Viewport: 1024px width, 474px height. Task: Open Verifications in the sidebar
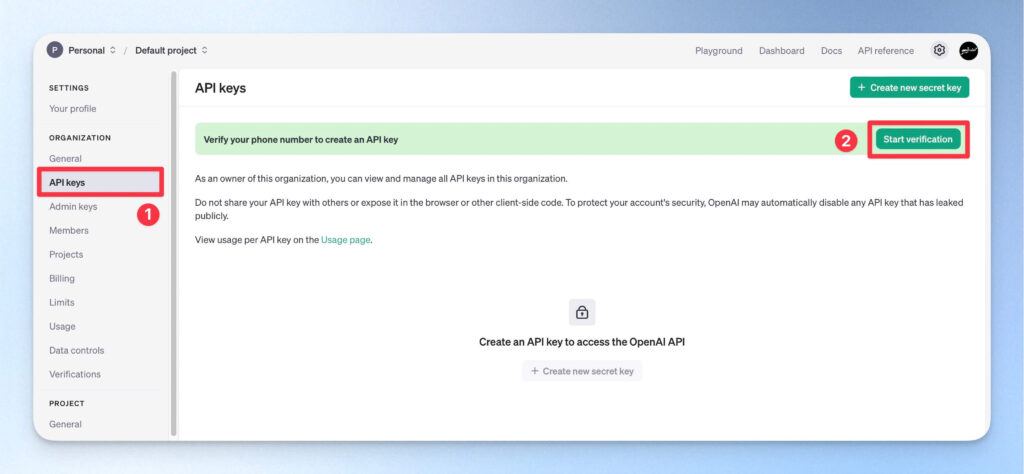pos(75,374)
